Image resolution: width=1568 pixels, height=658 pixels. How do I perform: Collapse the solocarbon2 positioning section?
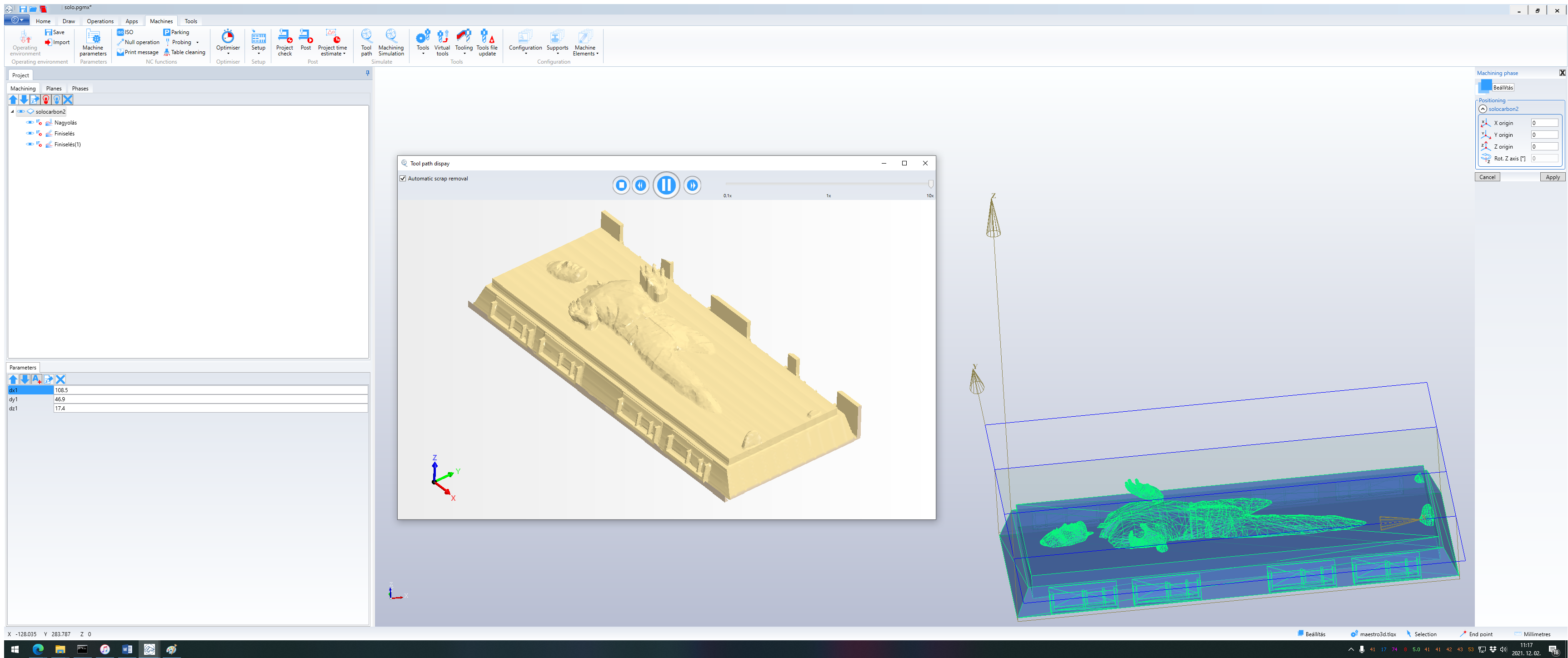(x=1483, y=109)
